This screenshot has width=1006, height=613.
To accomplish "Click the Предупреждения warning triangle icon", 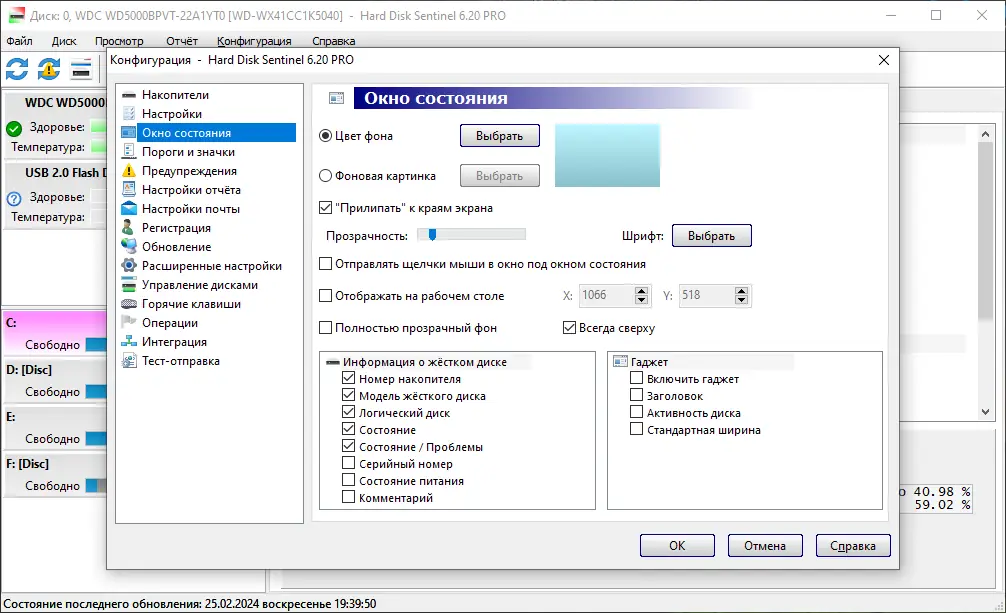I will coord(129,171).
